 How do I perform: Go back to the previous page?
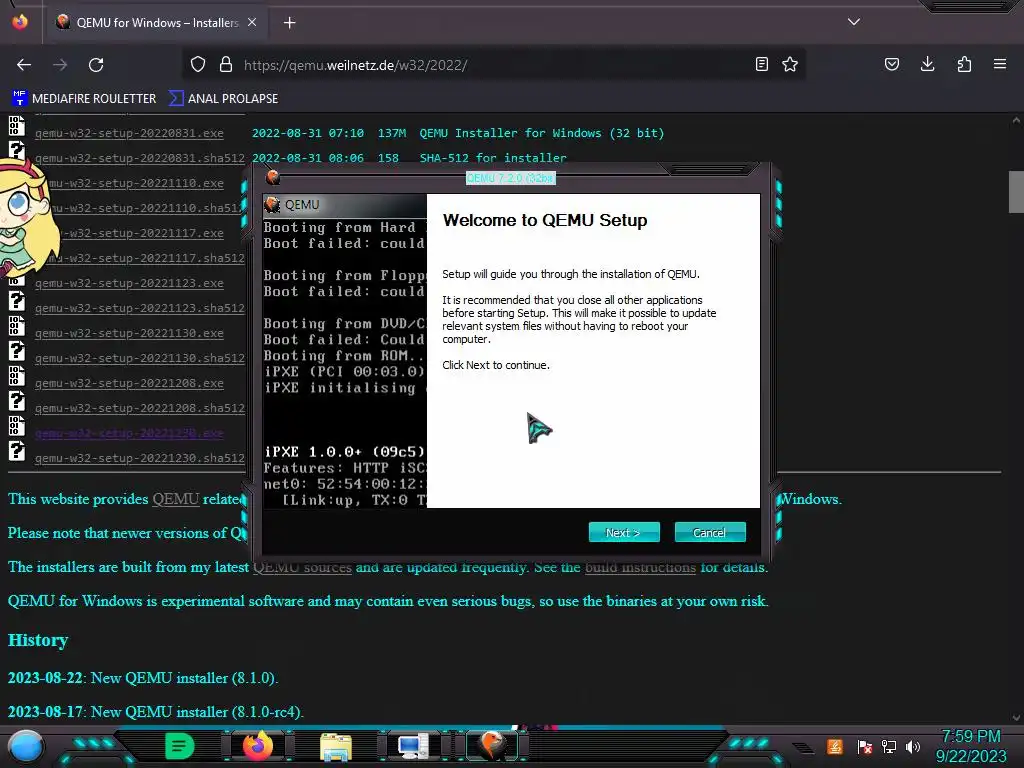click(x=24, y=65)
